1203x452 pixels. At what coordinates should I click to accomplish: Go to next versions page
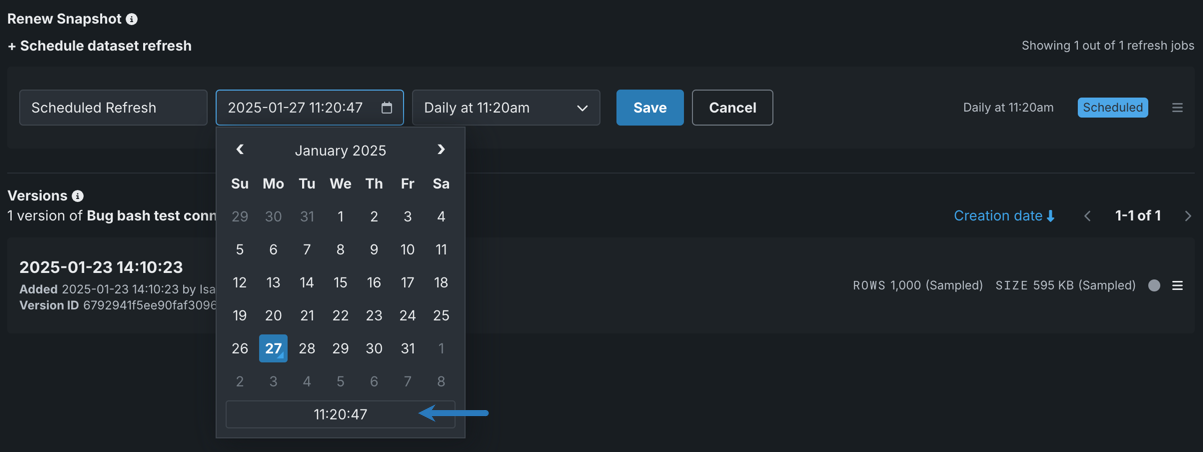[x=1187, y=216]
